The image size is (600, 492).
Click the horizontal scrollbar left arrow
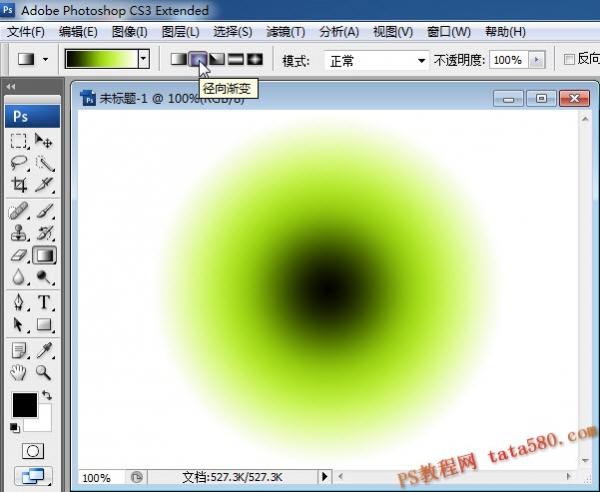coord(341,477)
